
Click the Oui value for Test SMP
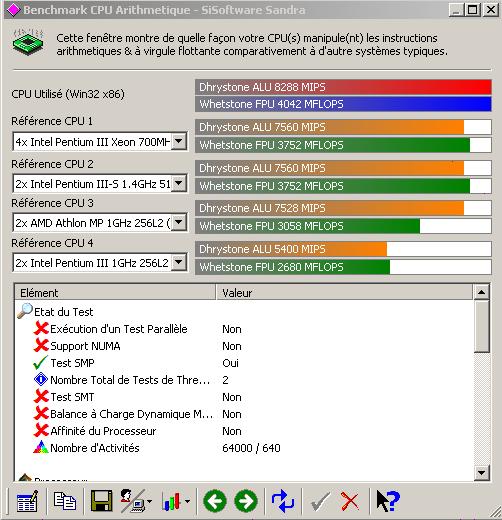pos(230,363)
